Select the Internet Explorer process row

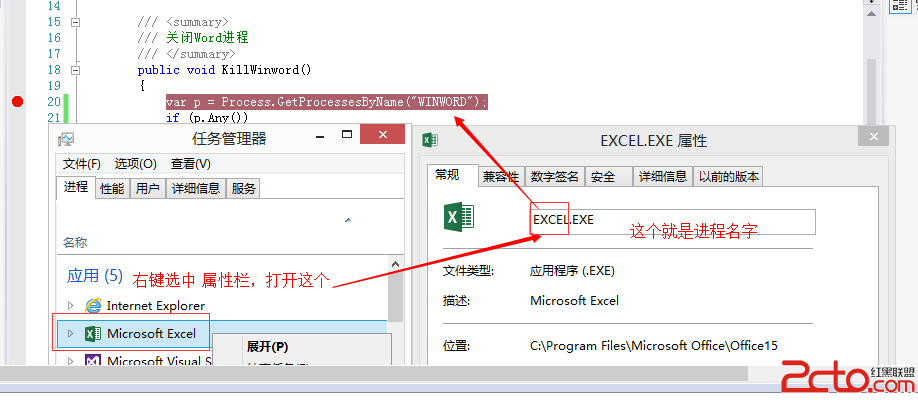[221, 305]
